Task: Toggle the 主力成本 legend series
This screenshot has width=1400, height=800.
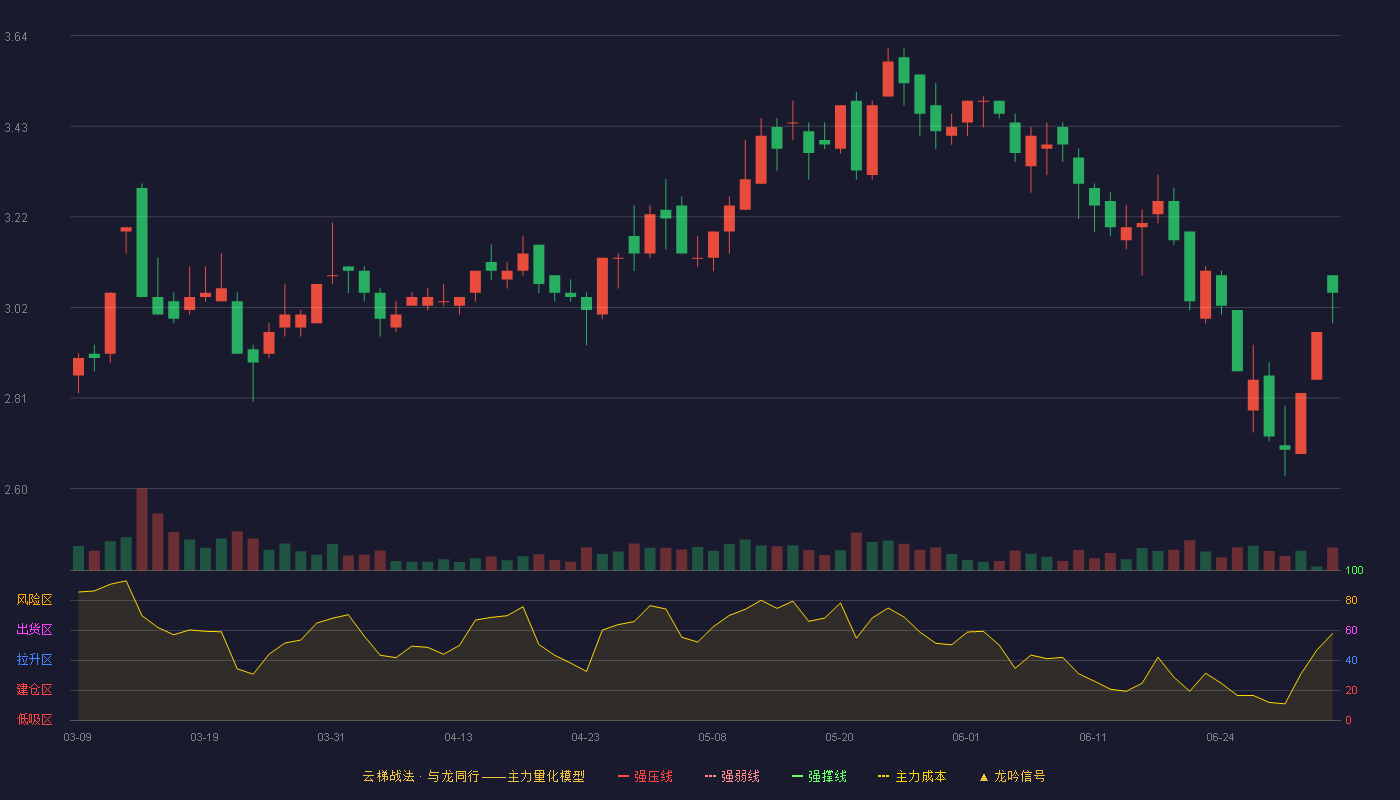Action: (x=912, y=776)
